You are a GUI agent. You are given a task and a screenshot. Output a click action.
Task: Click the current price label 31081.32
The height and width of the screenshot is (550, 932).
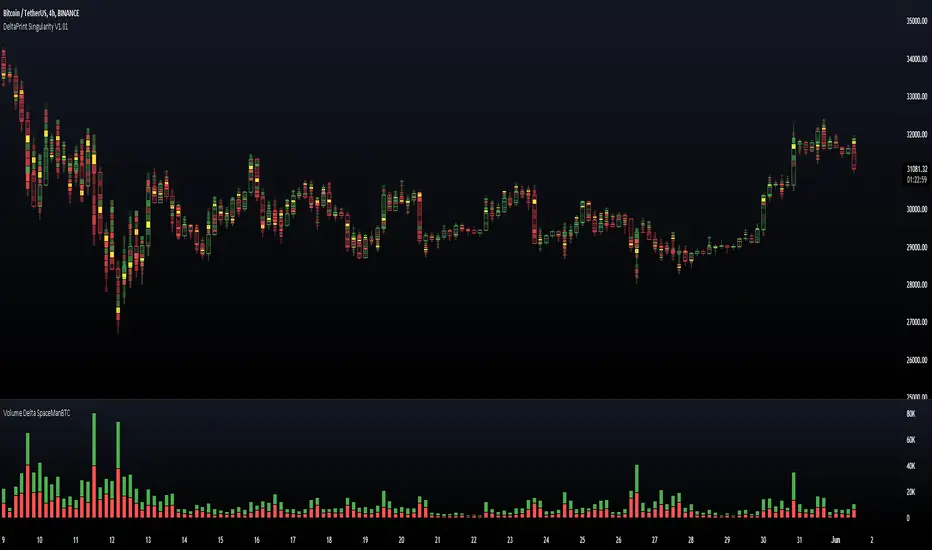pos(917,169)
